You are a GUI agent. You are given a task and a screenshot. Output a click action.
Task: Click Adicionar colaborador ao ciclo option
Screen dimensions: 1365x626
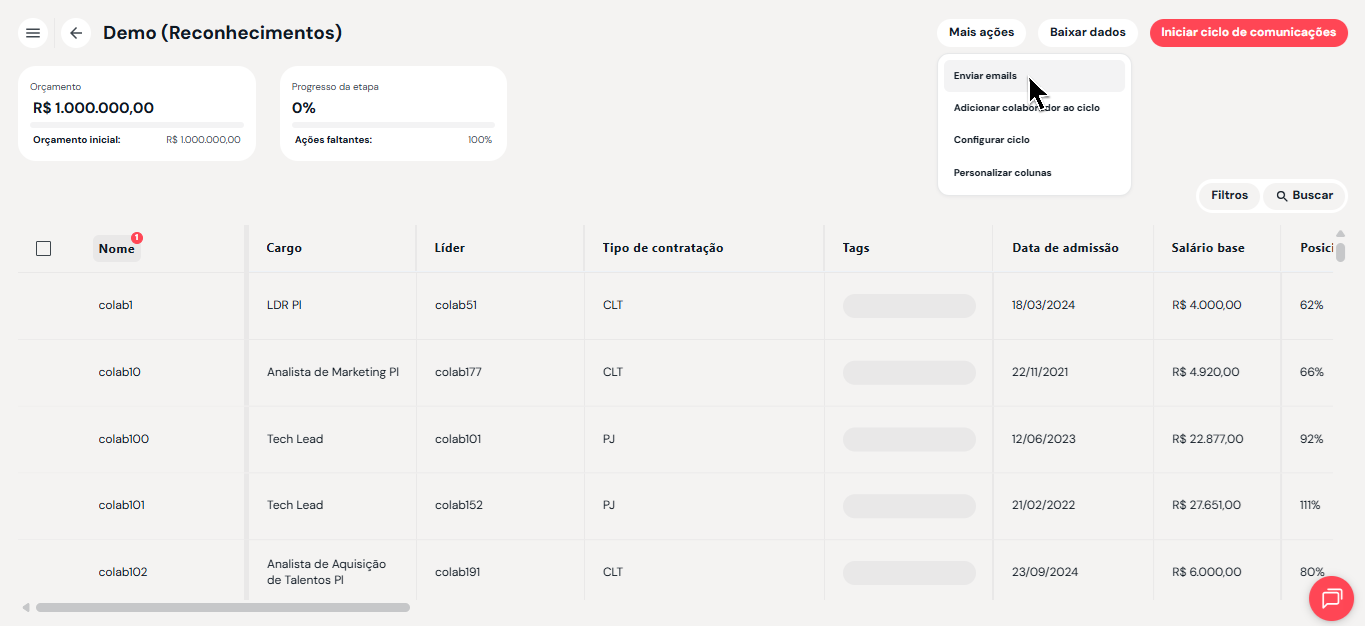click(x=1026, y=108)
